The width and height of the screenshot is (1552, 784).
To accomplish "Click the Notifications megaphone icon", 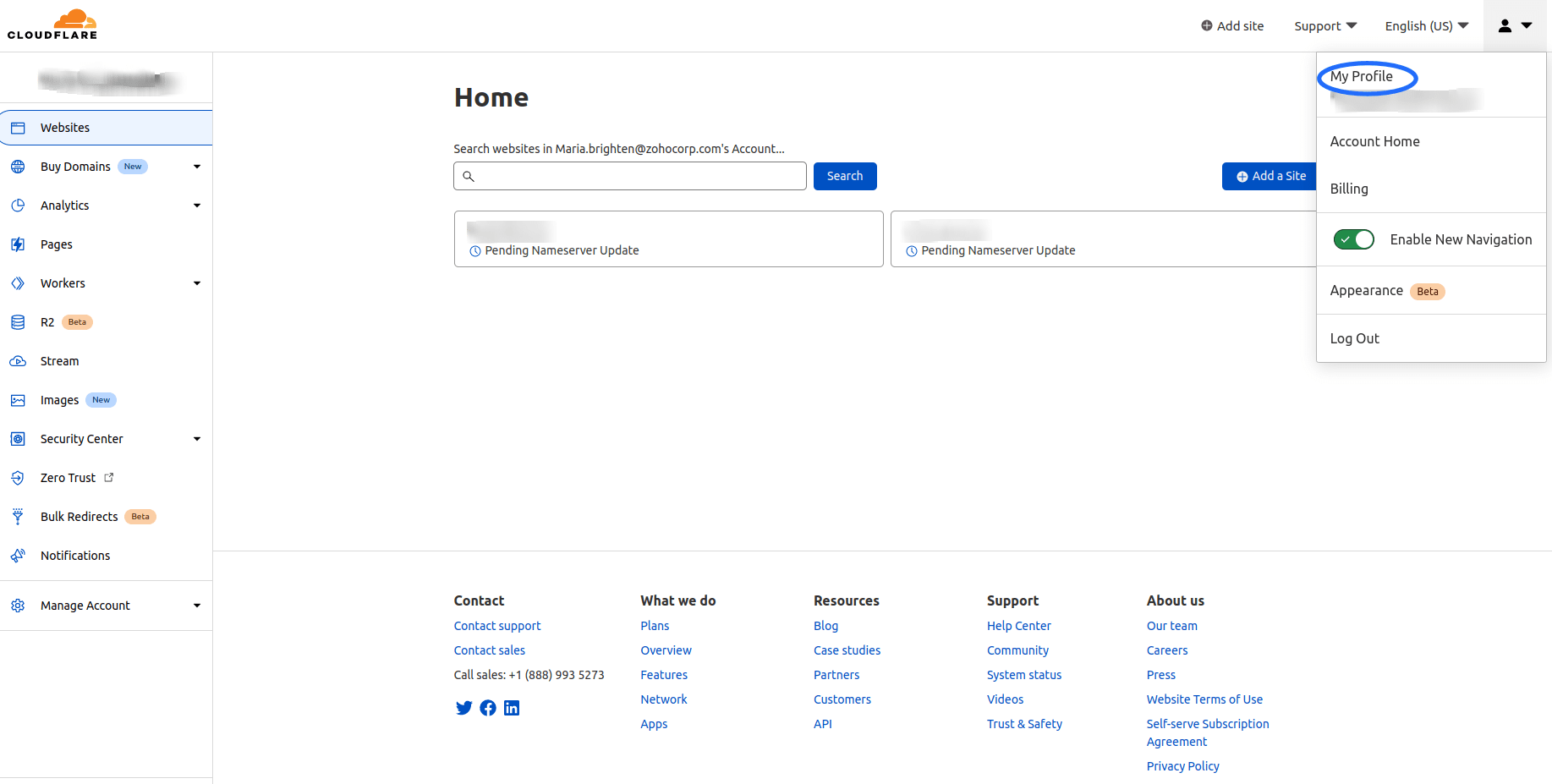I will pos(18,556).
